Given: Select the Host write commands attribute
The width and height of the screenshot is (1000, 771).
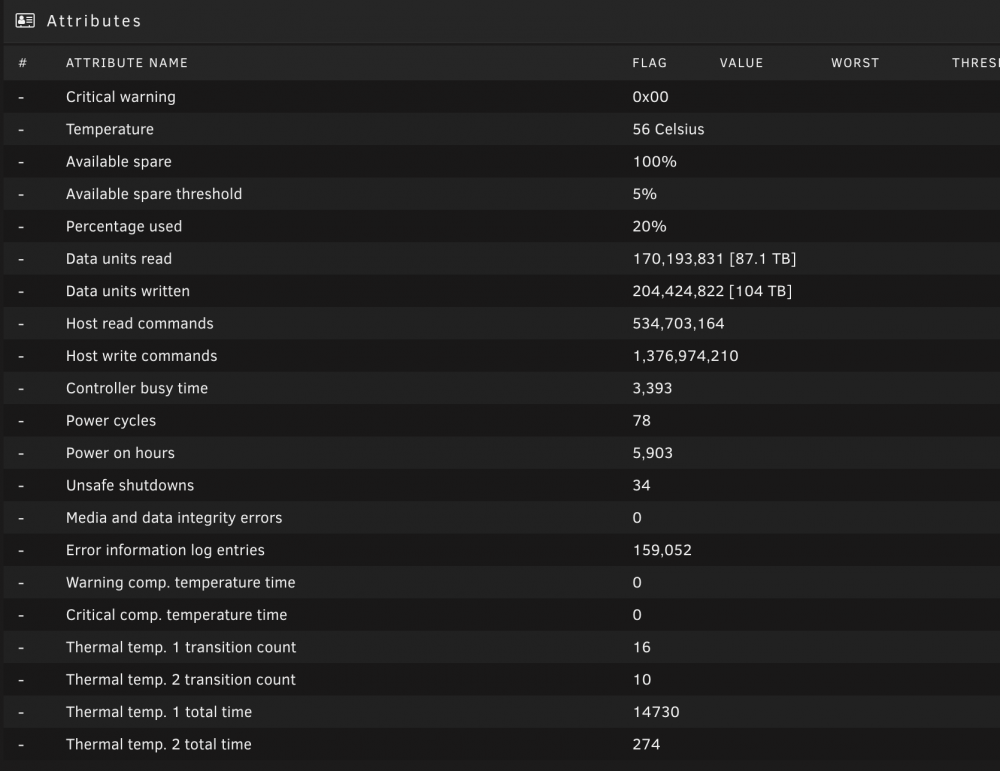Looking at the screenshot, I should pyautogui.click(x=142, y=356).
